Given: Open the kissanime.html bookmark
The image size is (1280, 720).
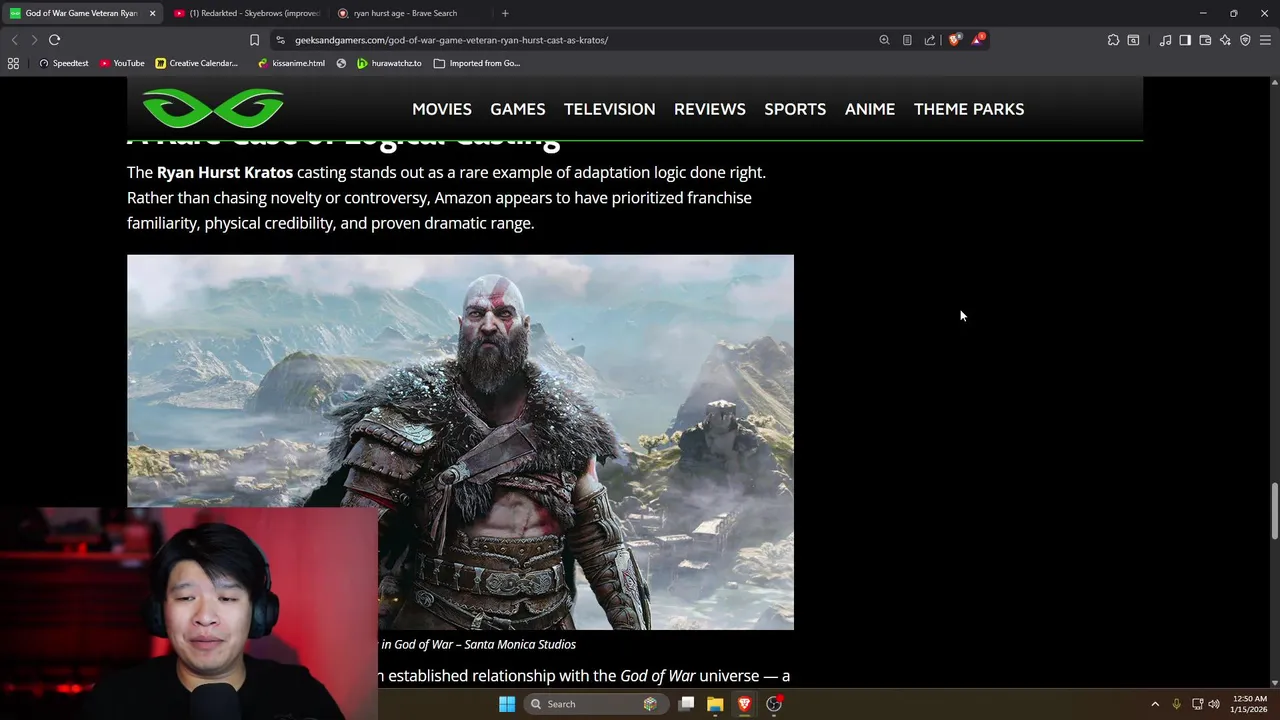Looking at the screenshot, I should [291, 63].
